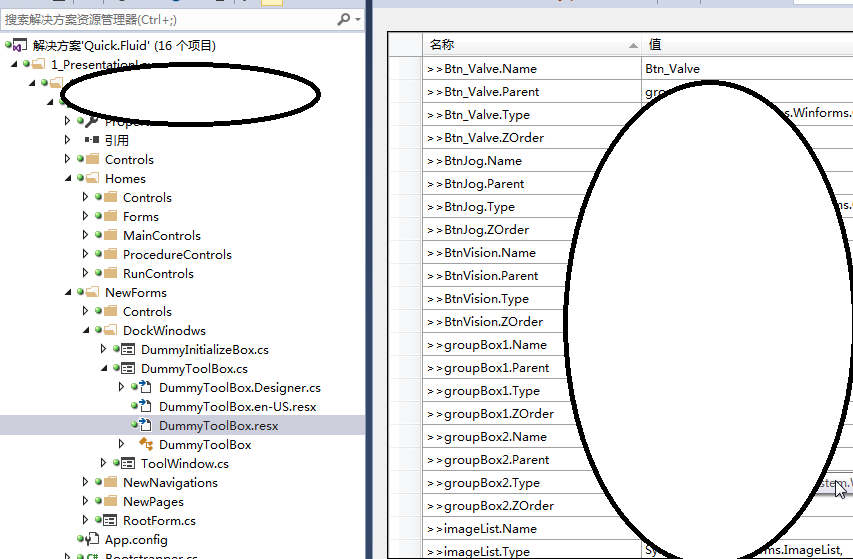This screenshot has width=853, height=559.
Task: Select the DummyToolBox class icon
Action: click(146, 444)
